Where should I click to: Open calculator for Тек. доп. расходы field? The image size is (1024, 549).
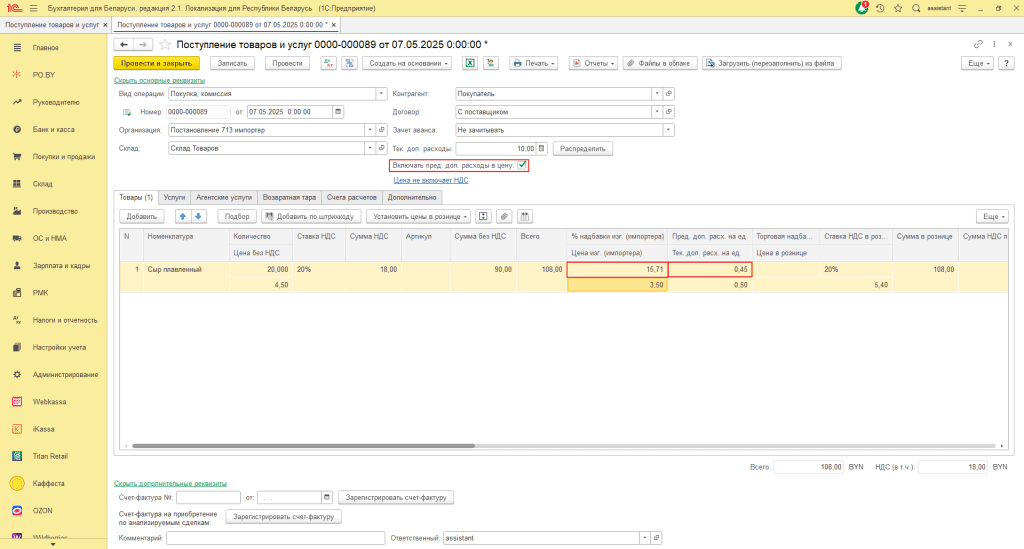[541, 148]
